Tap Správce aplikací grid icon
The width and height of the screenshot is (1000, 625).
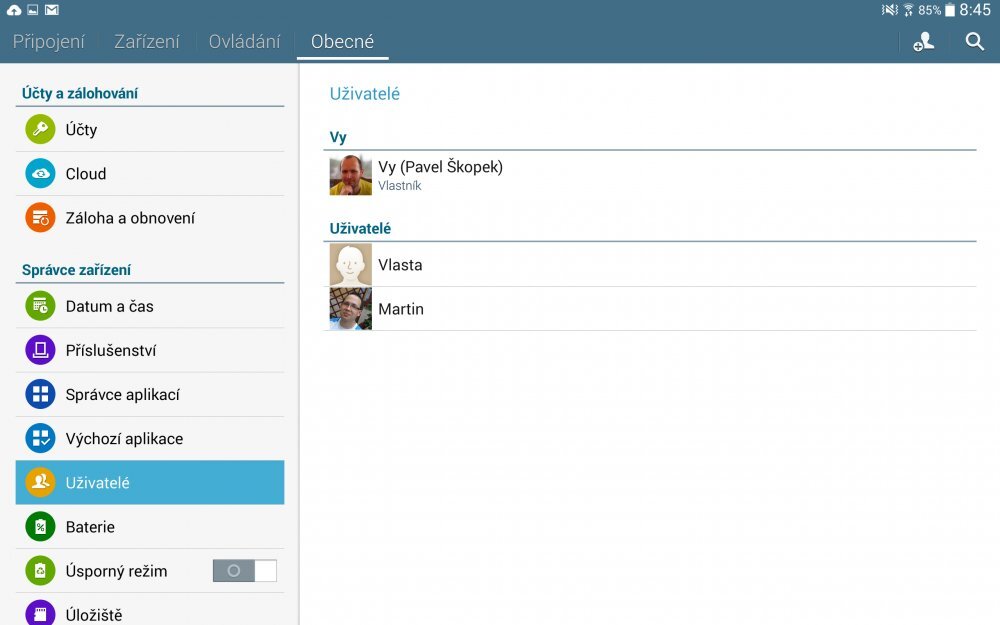tap(40, 394)
